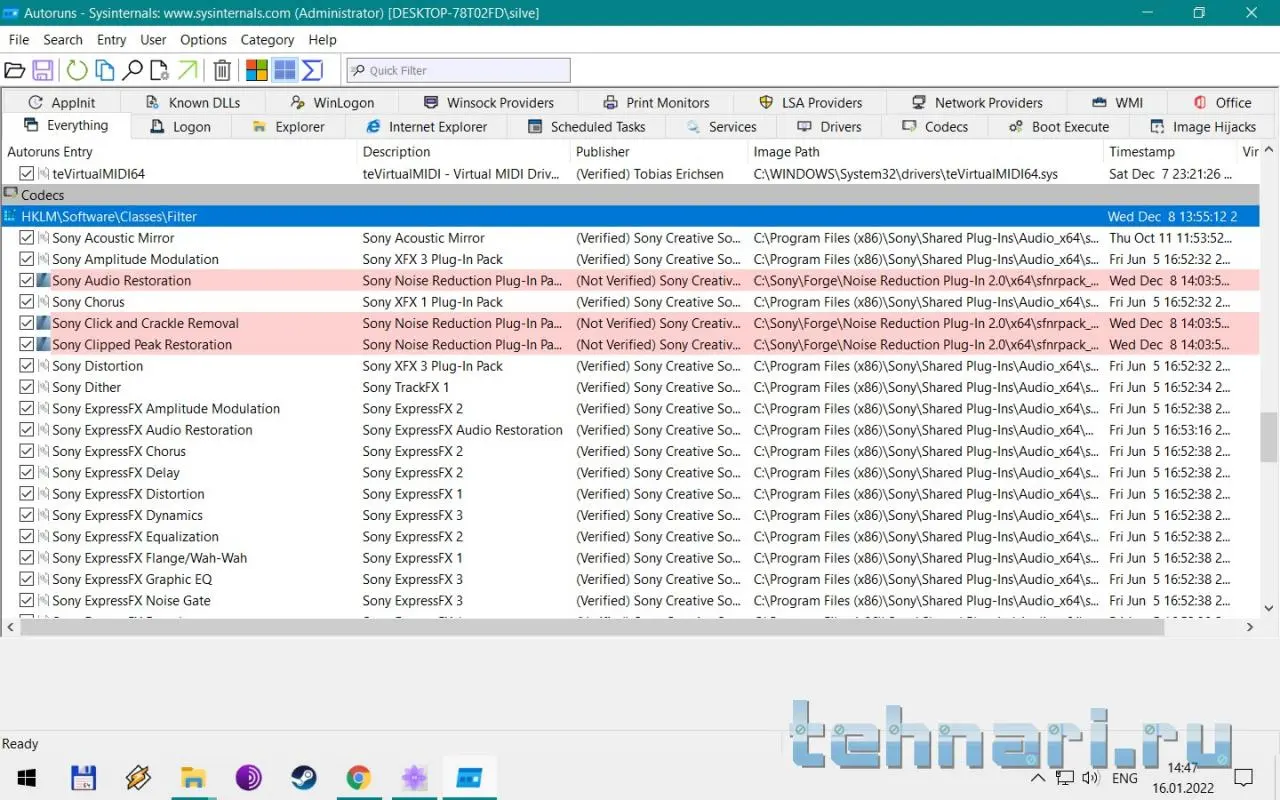Disable the Sony ExpressFX Noise Gate checkbox
This screenshot has height=800, width=1280.
click(27, 600)
